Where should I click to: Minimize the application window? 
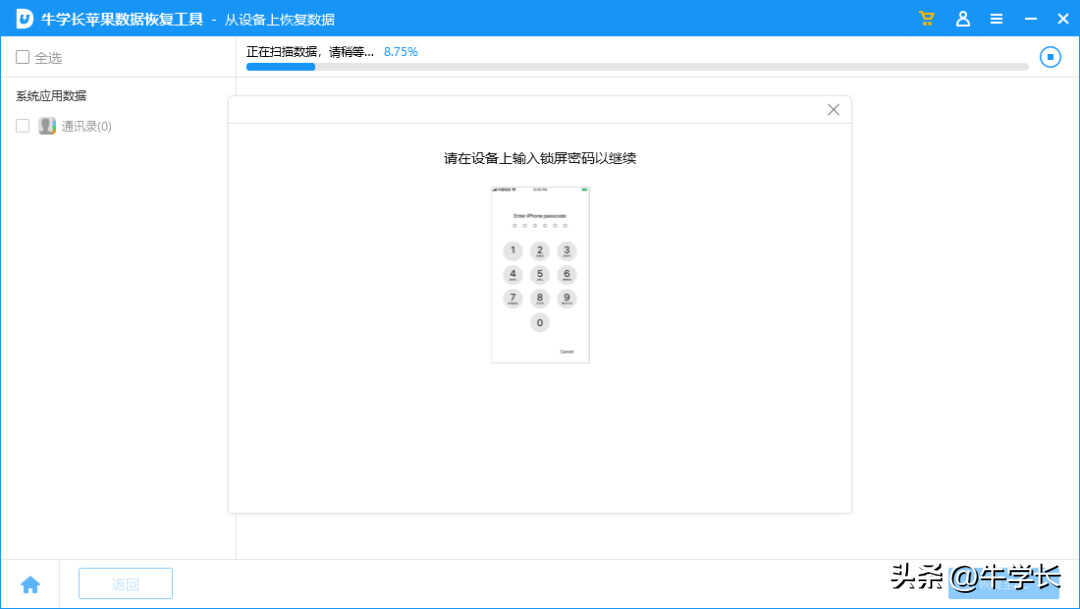(x=1030, y=19)
